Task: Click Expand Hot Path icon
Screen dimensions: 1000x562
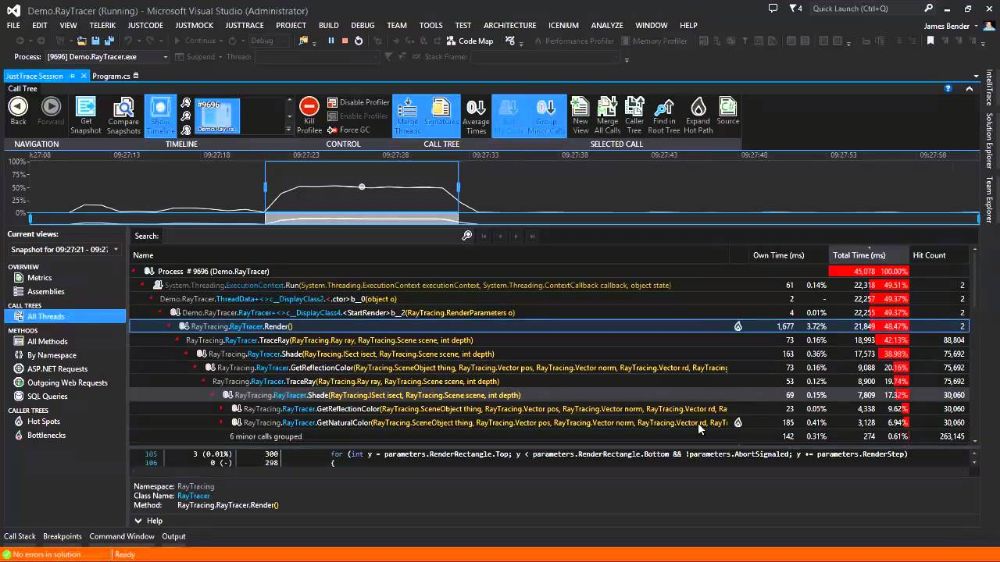Action: pos(698,115)
